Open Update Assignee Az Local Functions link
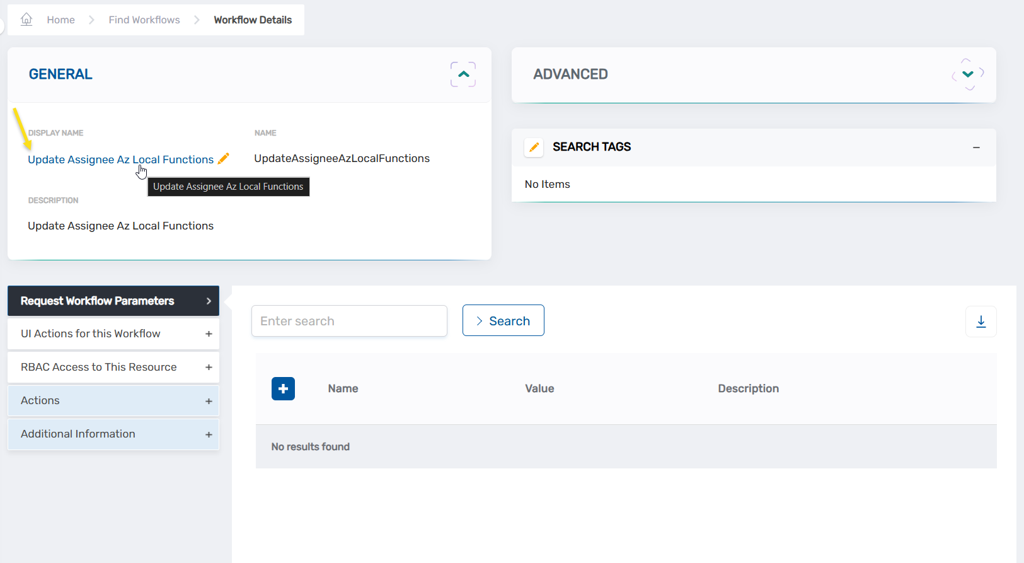The height and width of the screenshot is (563, 1024). point(121,159)
